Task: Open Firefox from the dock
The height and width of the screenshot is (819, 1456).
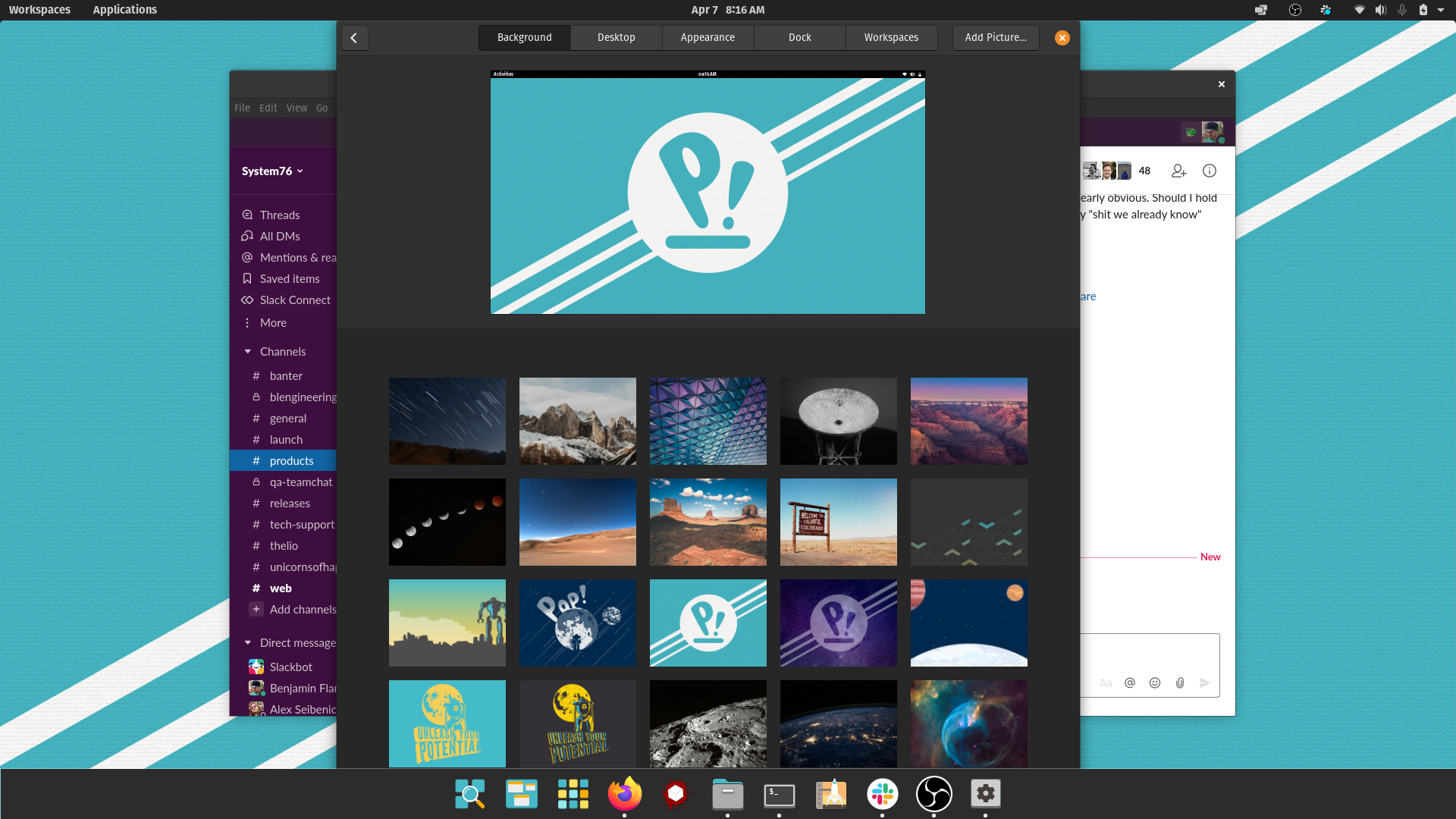Action: (624, 794)
